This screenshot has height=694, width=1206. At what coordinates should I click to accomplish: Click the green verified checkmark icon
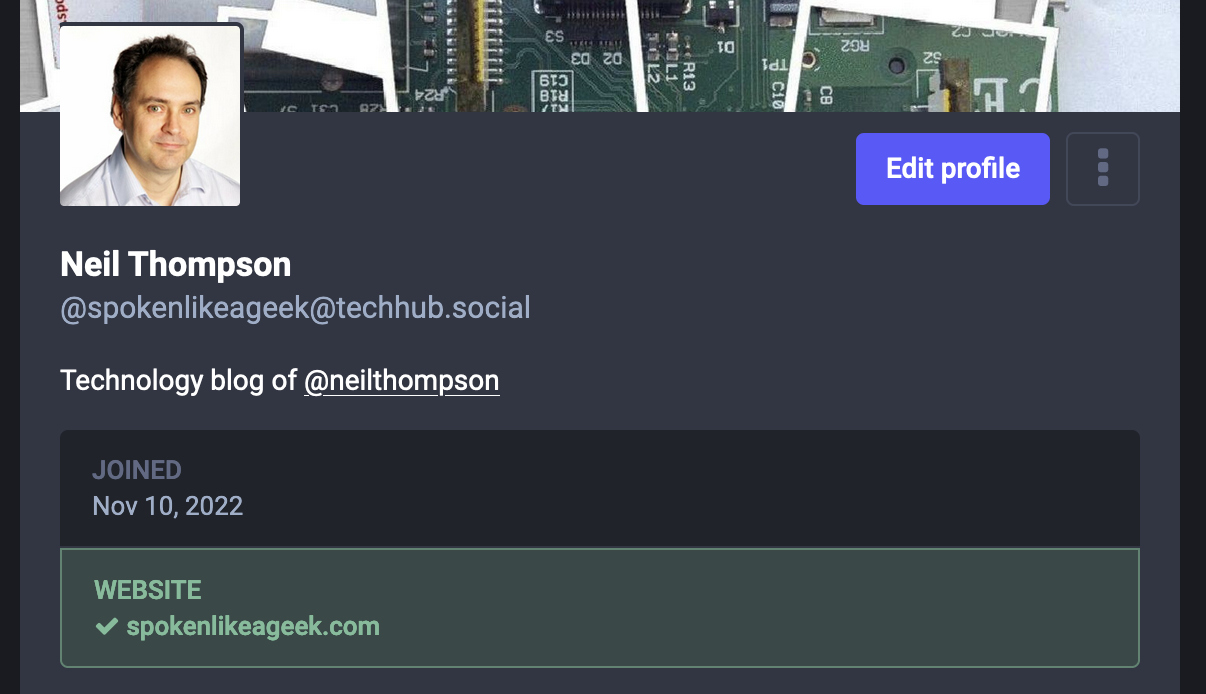(106, 627)
